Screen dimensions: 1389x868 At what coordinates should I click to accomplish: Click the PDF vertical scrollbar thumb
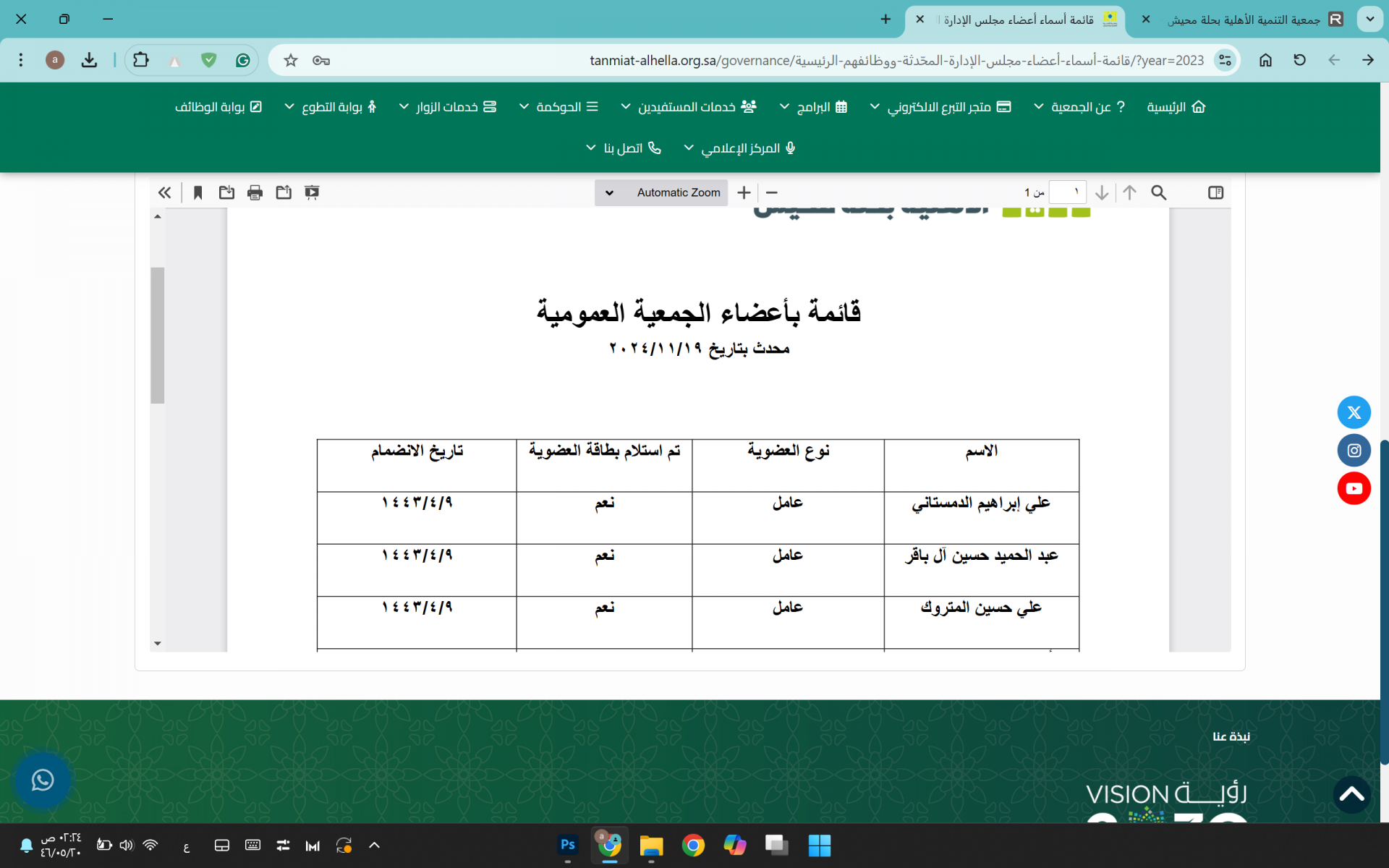coord(158,336)
